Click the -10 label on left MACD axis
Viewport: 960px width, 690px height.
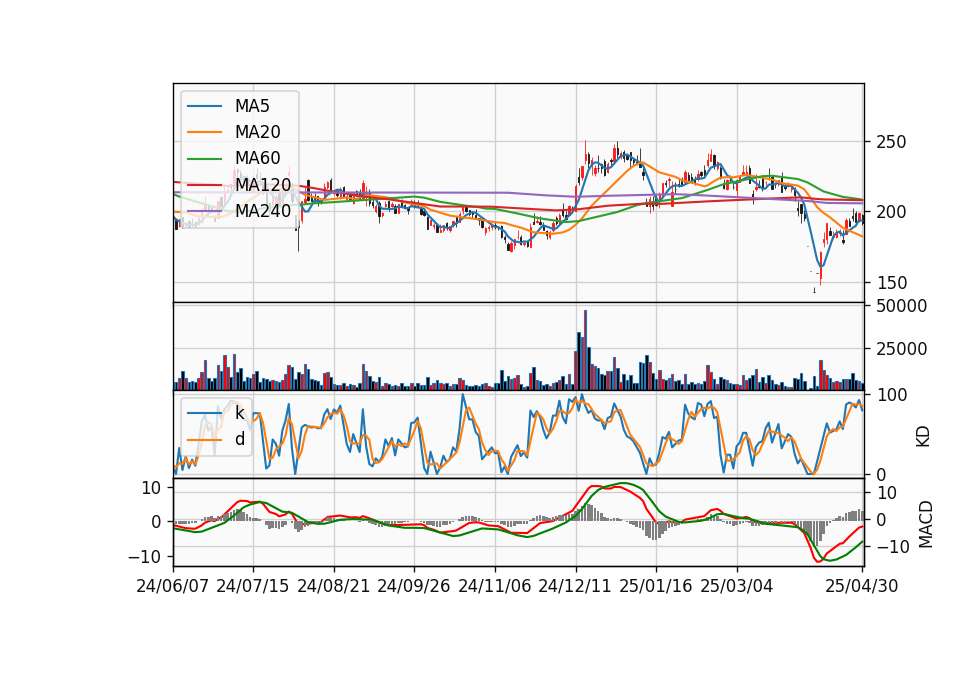(x=144, y=557)
